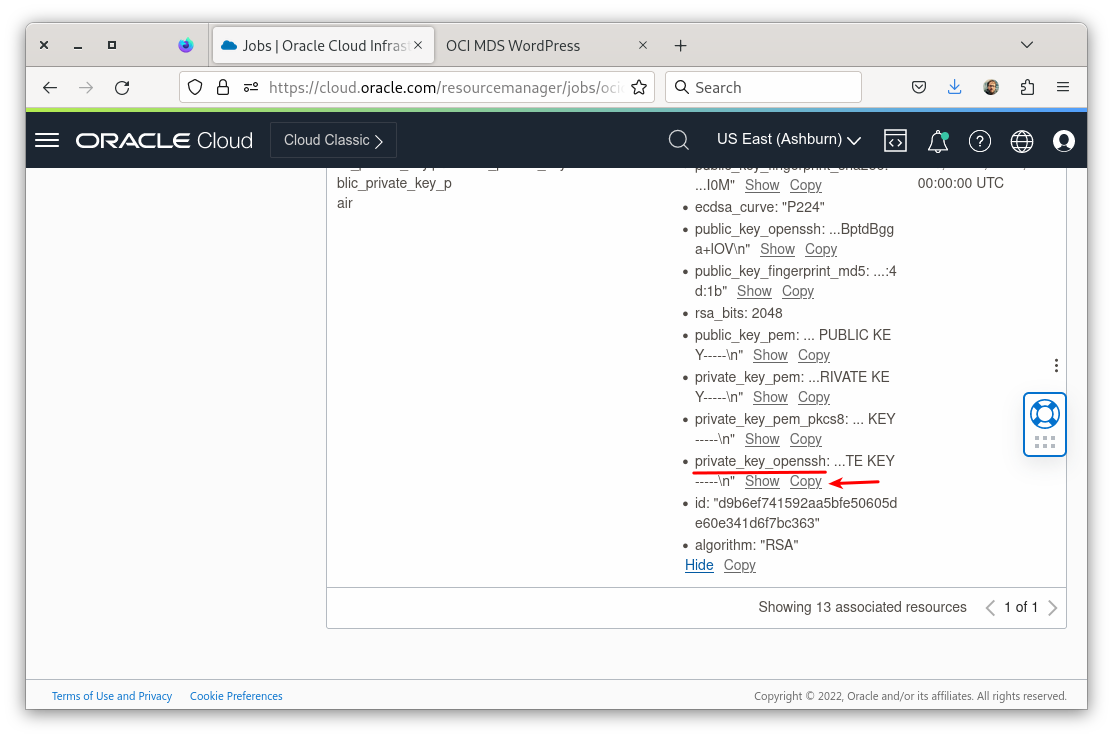Image resolution: width=1113 pixels, height=738 pixels.
Task: Open the Firefox account avatar
Action: point(991,87)
